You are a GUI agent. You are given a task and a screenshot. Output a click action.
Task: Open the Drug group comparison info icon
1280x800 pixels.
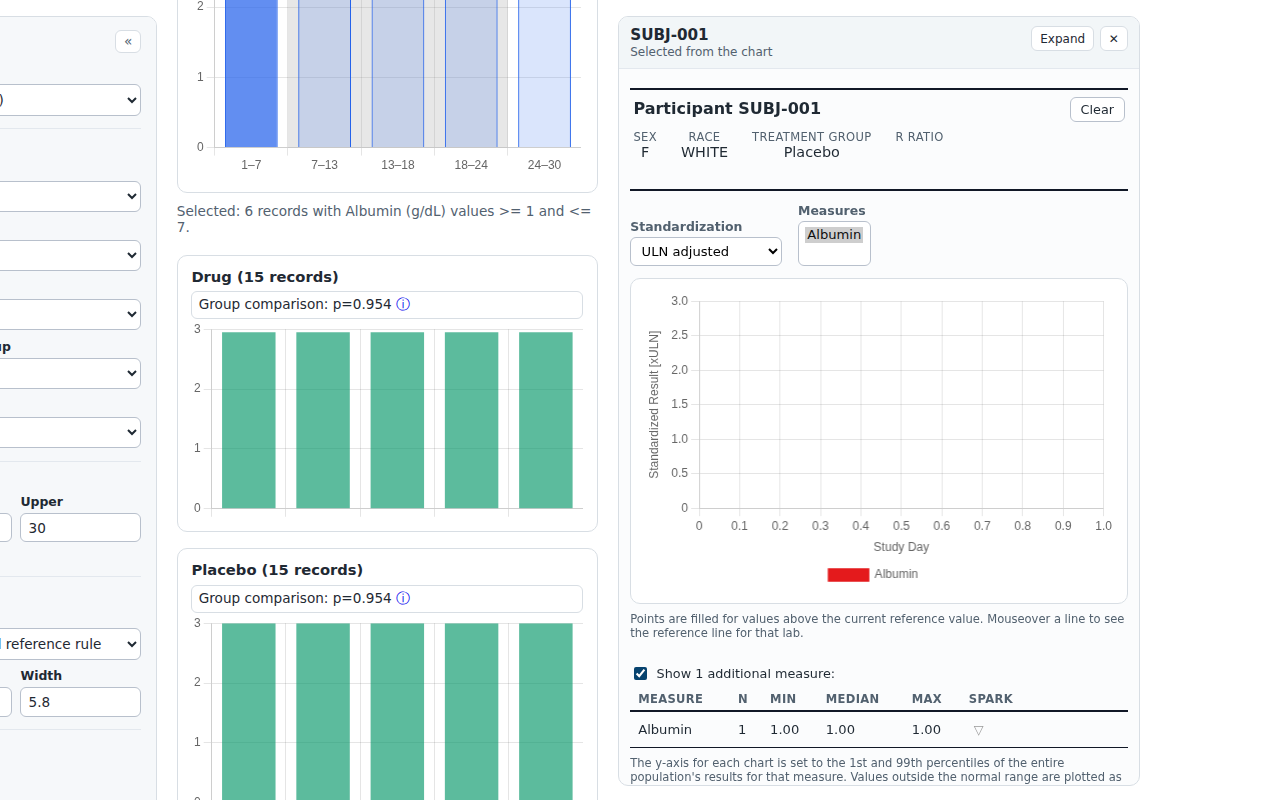coord(403,305)
